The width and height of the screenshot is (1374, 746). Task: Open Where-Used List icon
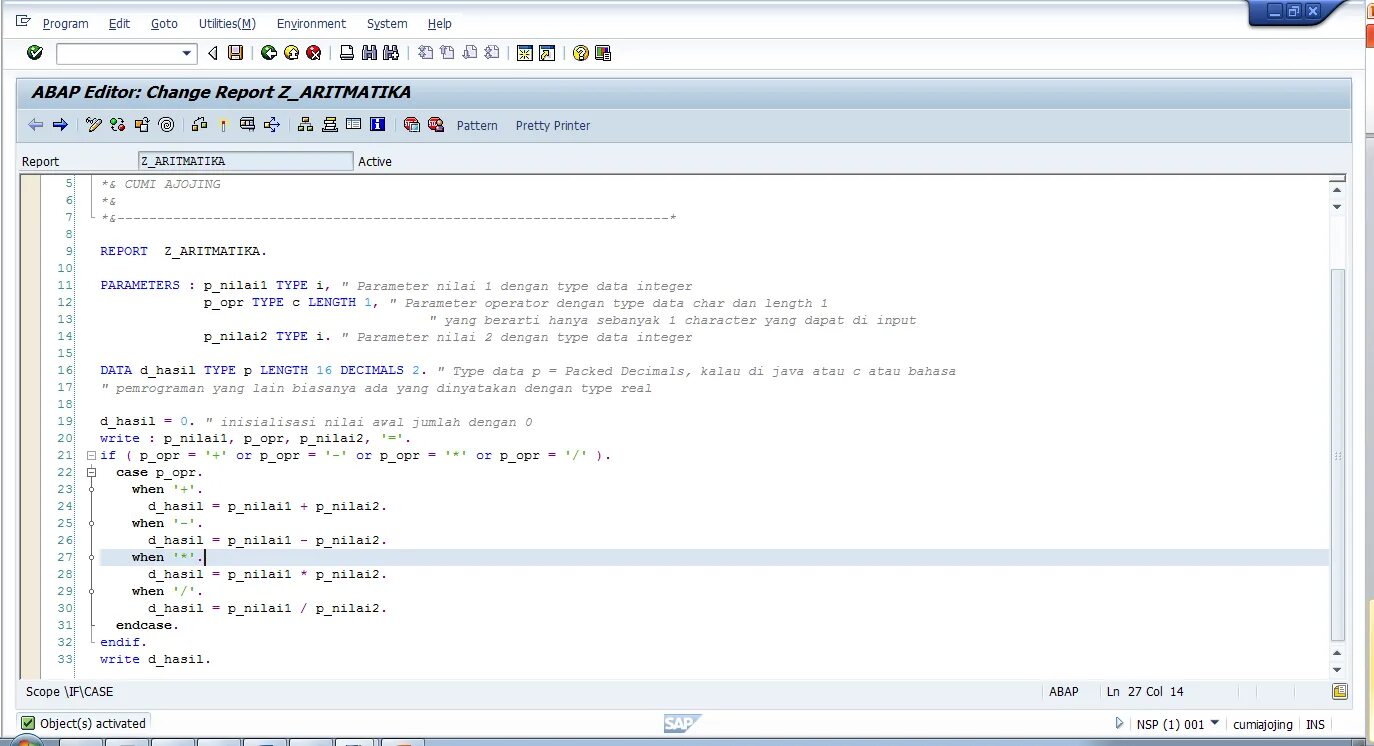pyautogui.click(x=271, y=125)
